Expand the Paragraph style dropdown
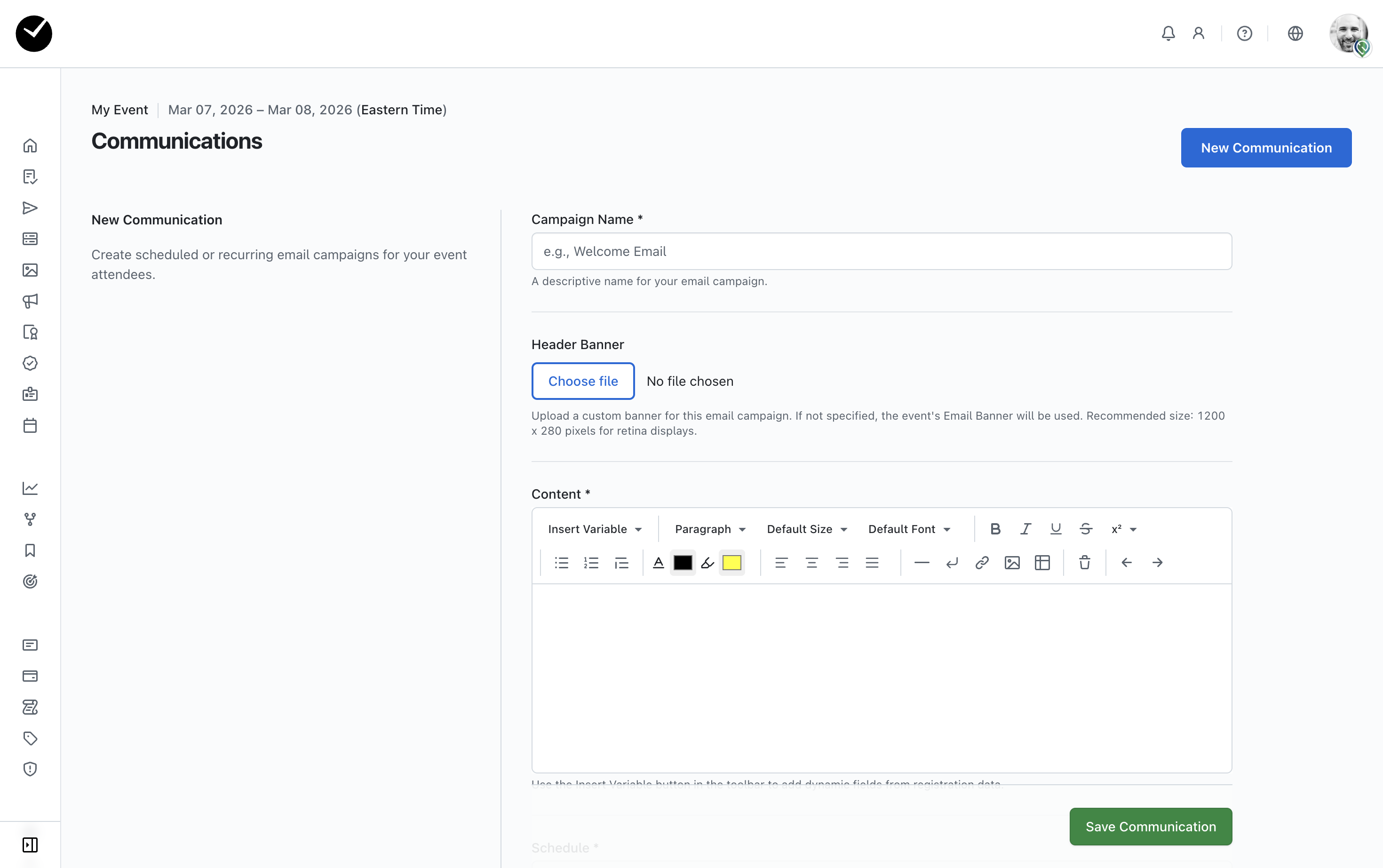Screen dimensions: 1383x868 pyautogui.click(x=710, y=529)
